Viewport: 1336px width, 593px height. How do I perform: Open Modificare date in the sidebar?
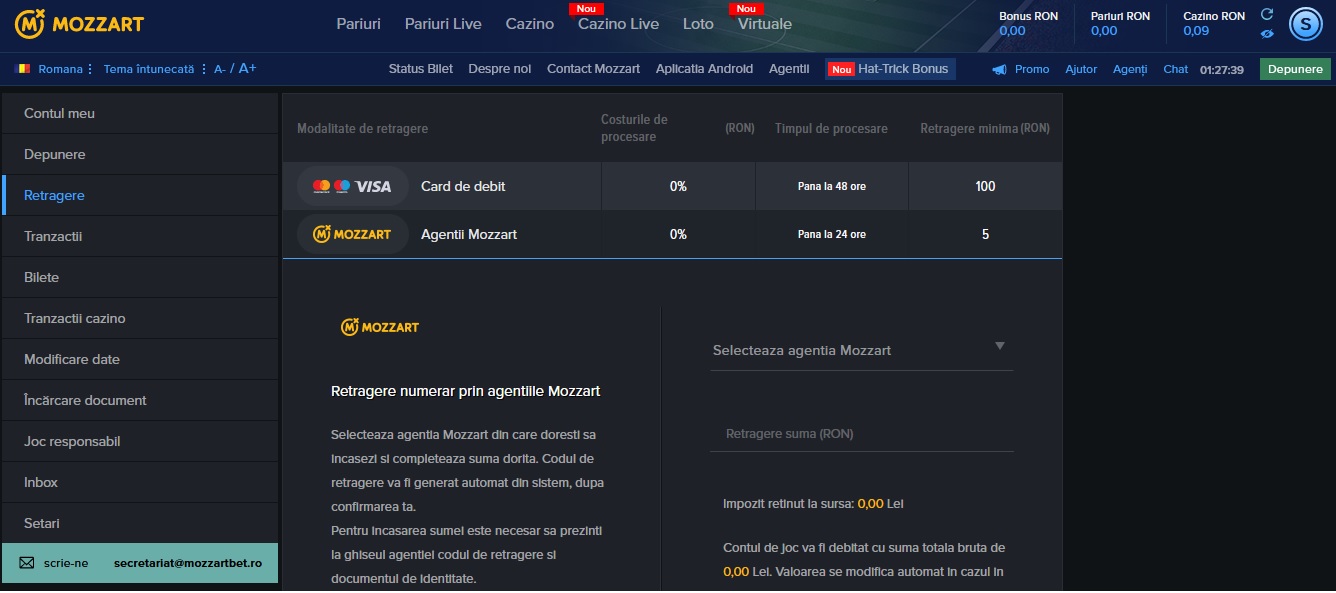tap(140, 360)
